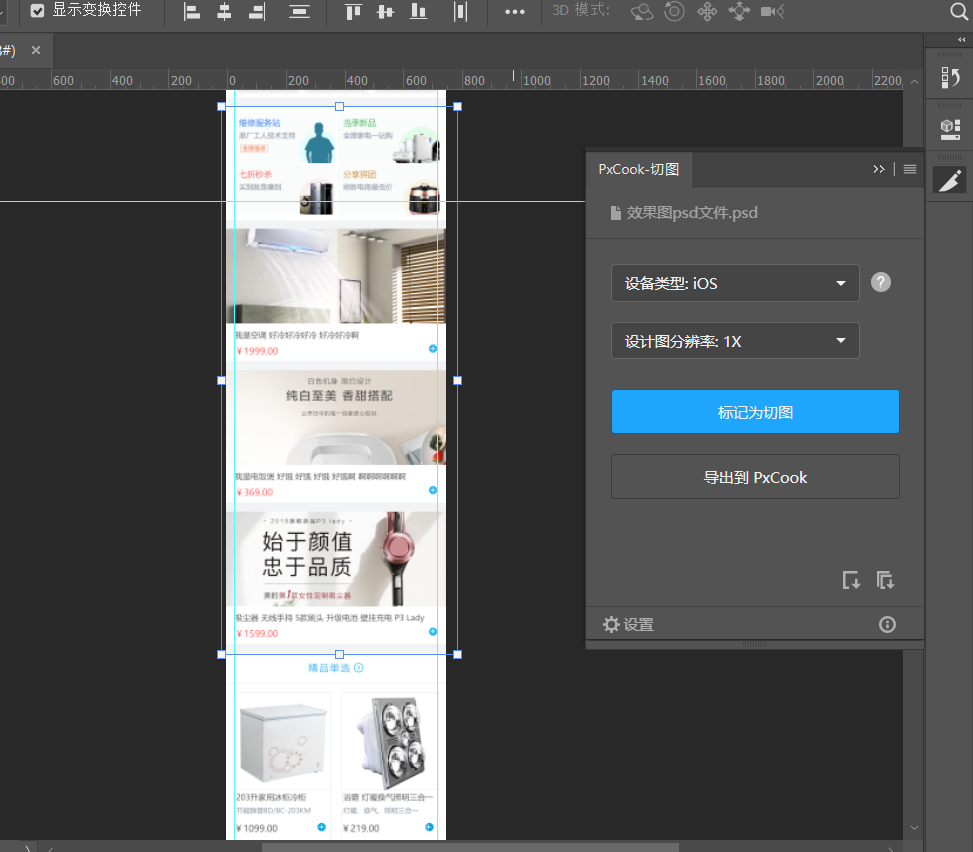Viewport: 973px width, 852px height.
Task: Click the distribute horizontally icon
Action: [460, 11]
